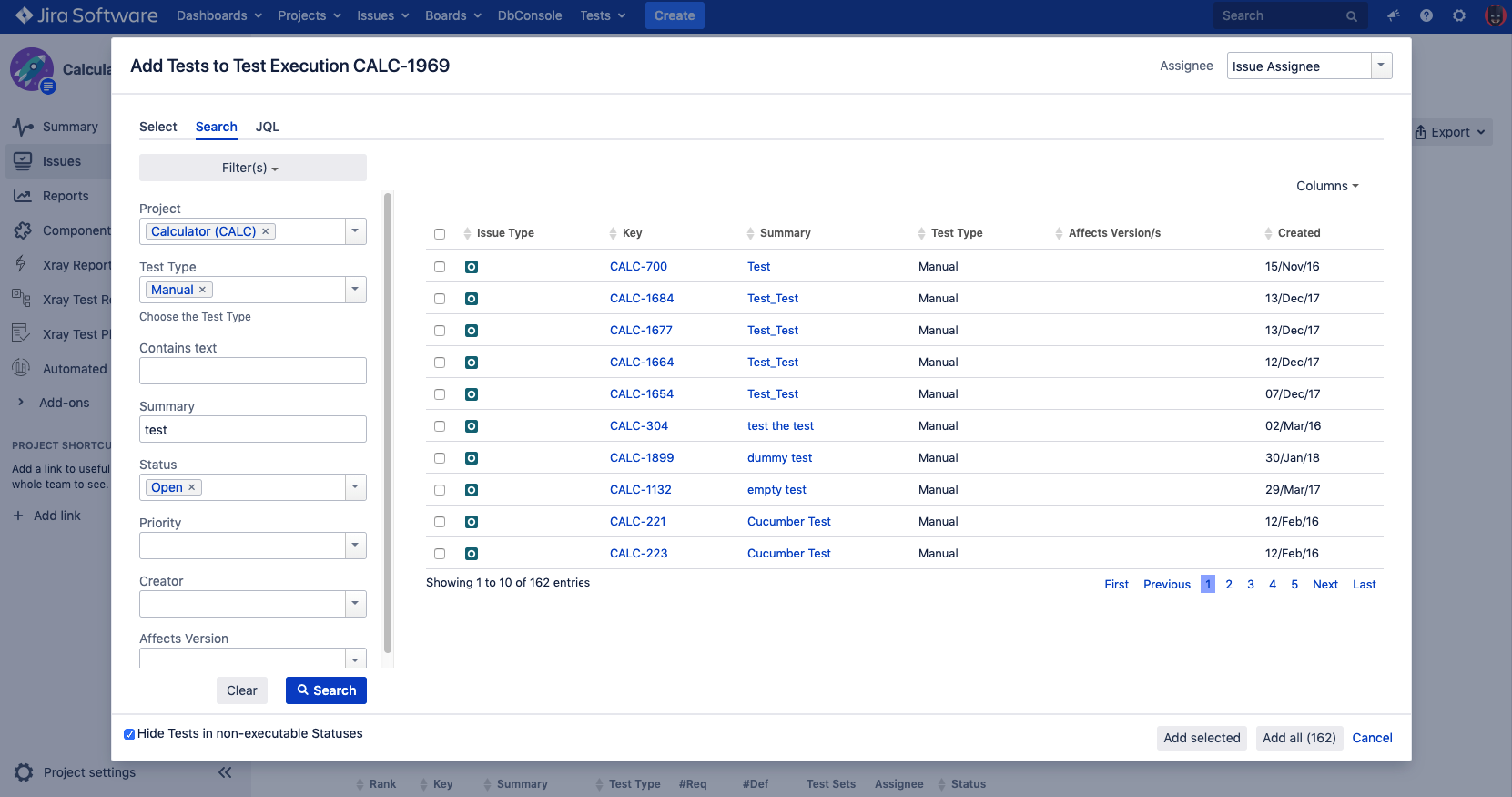The image size is (1512, 797).
Task: Focus the Contains text input field
Action: [x=252, y=371]
